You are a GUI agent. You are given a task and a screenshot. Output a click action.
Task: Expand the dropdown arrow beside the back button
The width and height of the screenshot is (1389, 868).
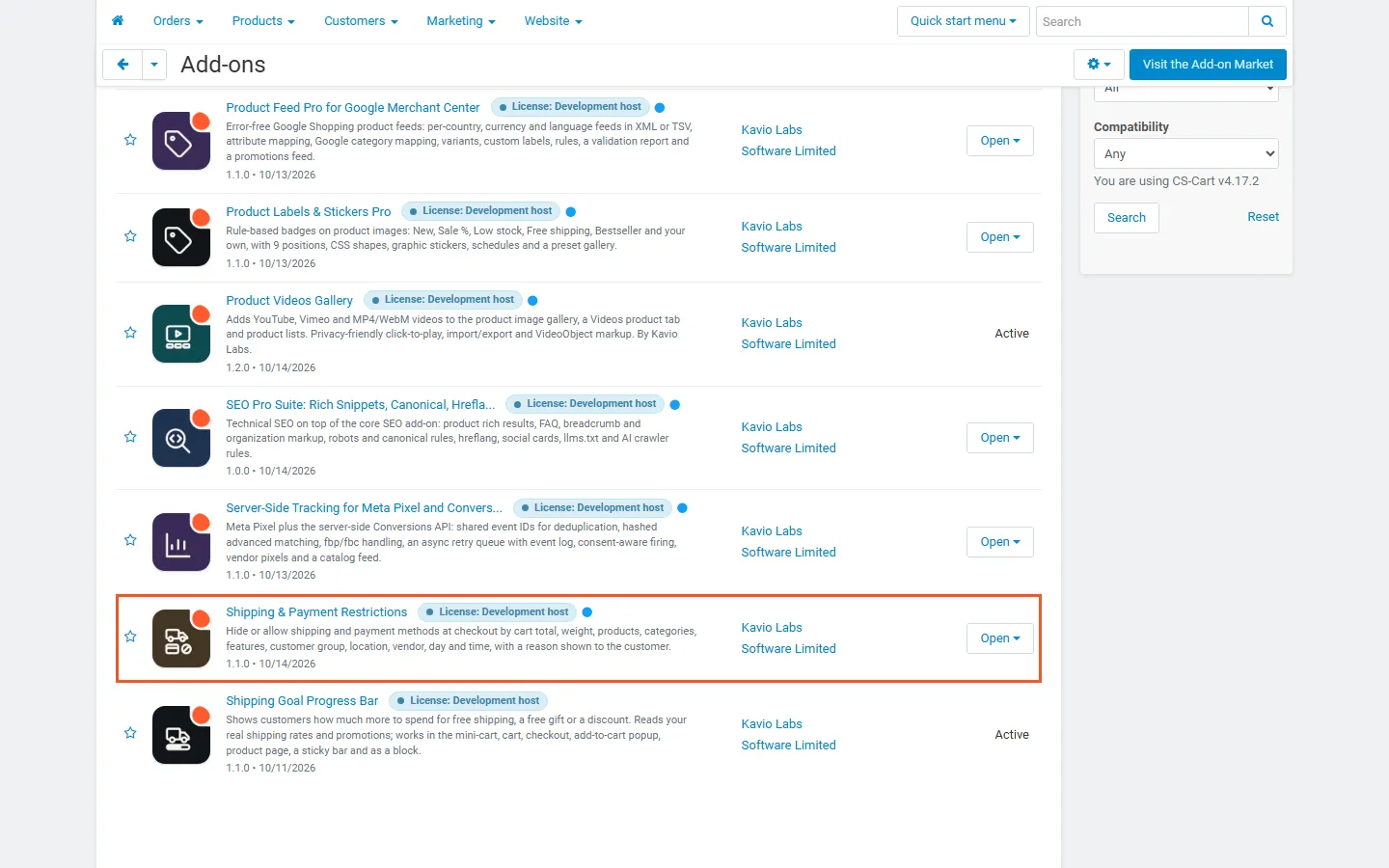click(154, 65)
